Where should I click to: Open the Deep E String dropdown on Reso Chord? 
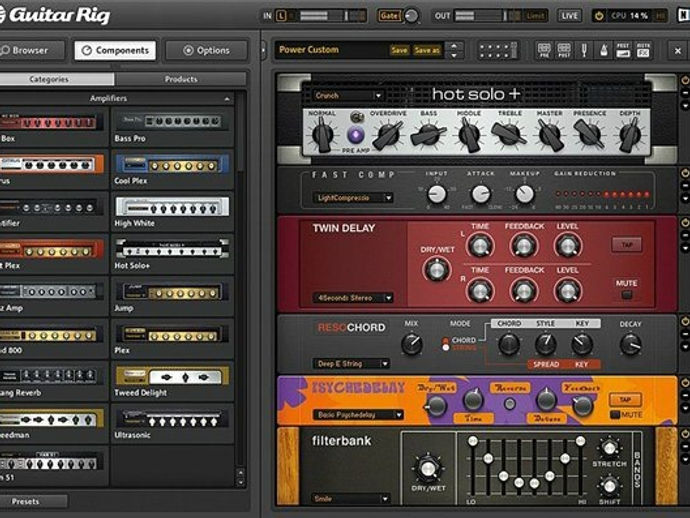click(351, 364)
